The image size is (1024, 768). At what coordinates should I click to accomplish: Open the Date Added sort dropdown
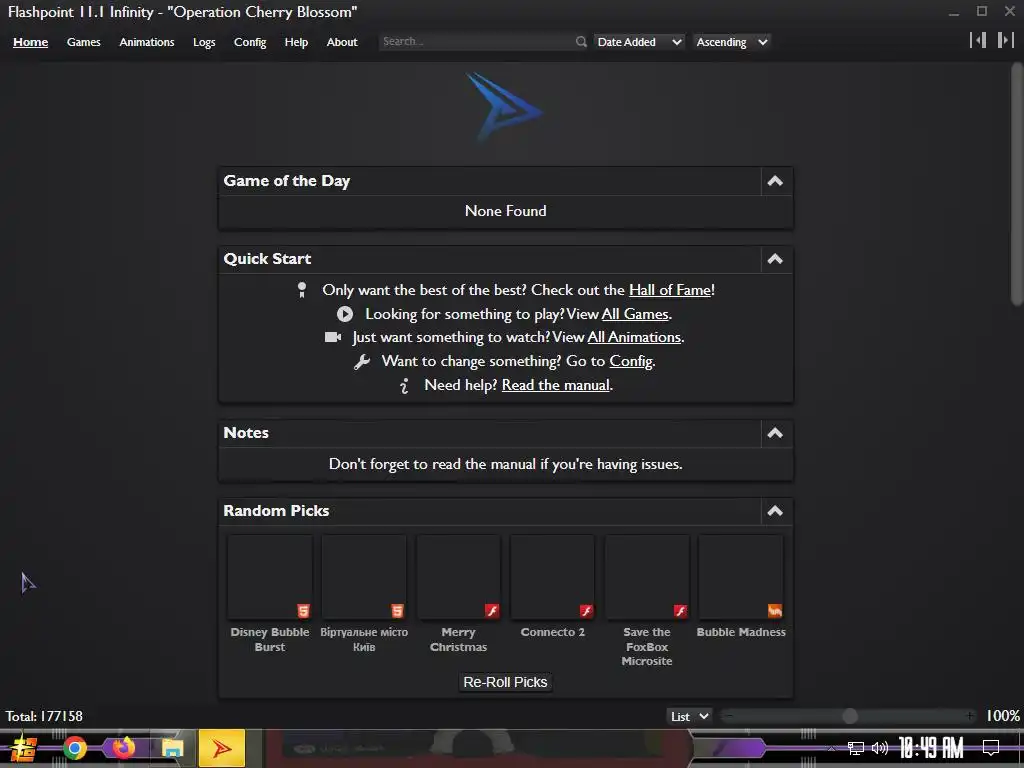tap(639, 42)
